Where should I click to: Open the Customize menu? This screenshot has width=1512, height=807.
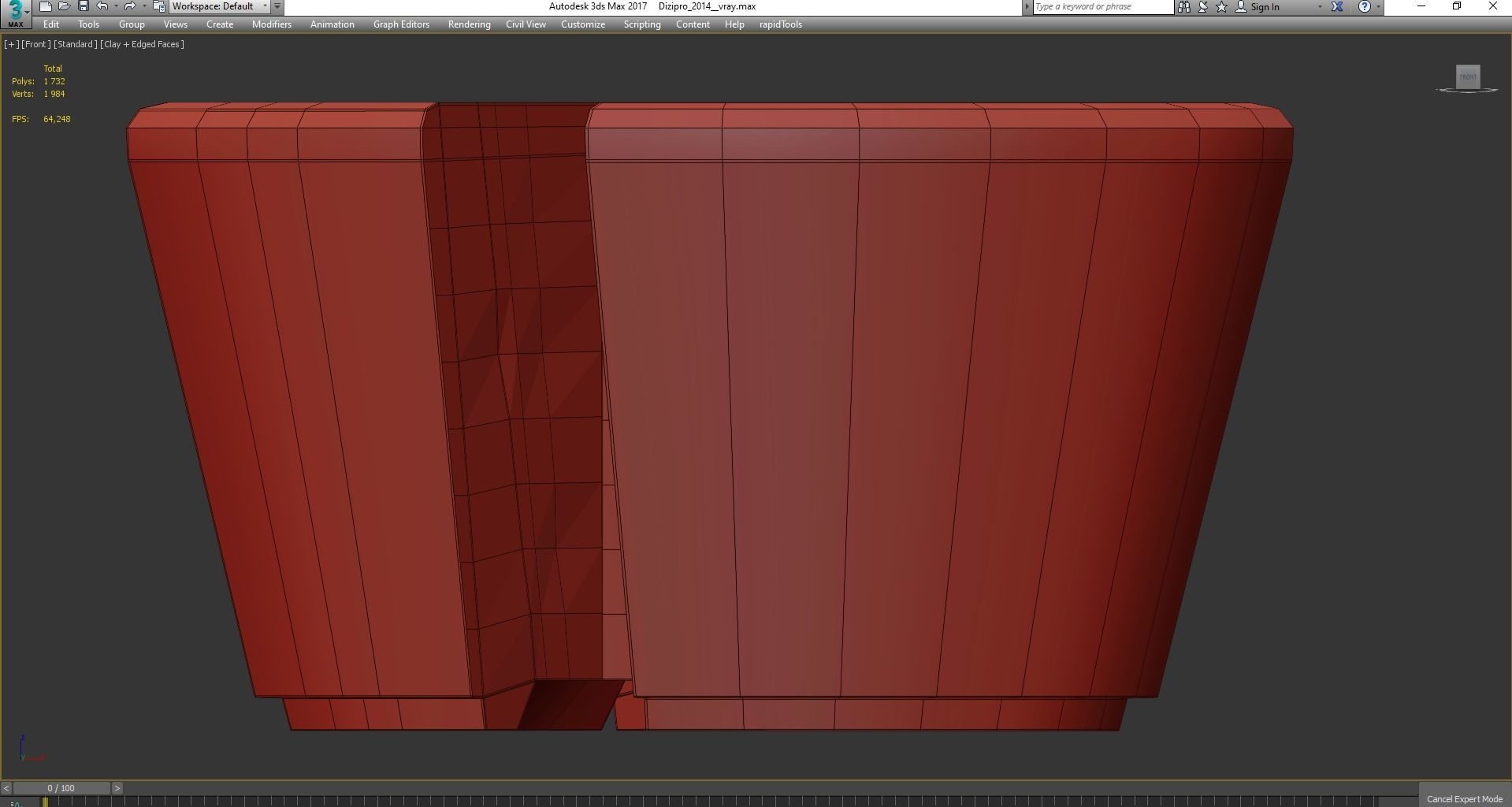click(583, 24)
